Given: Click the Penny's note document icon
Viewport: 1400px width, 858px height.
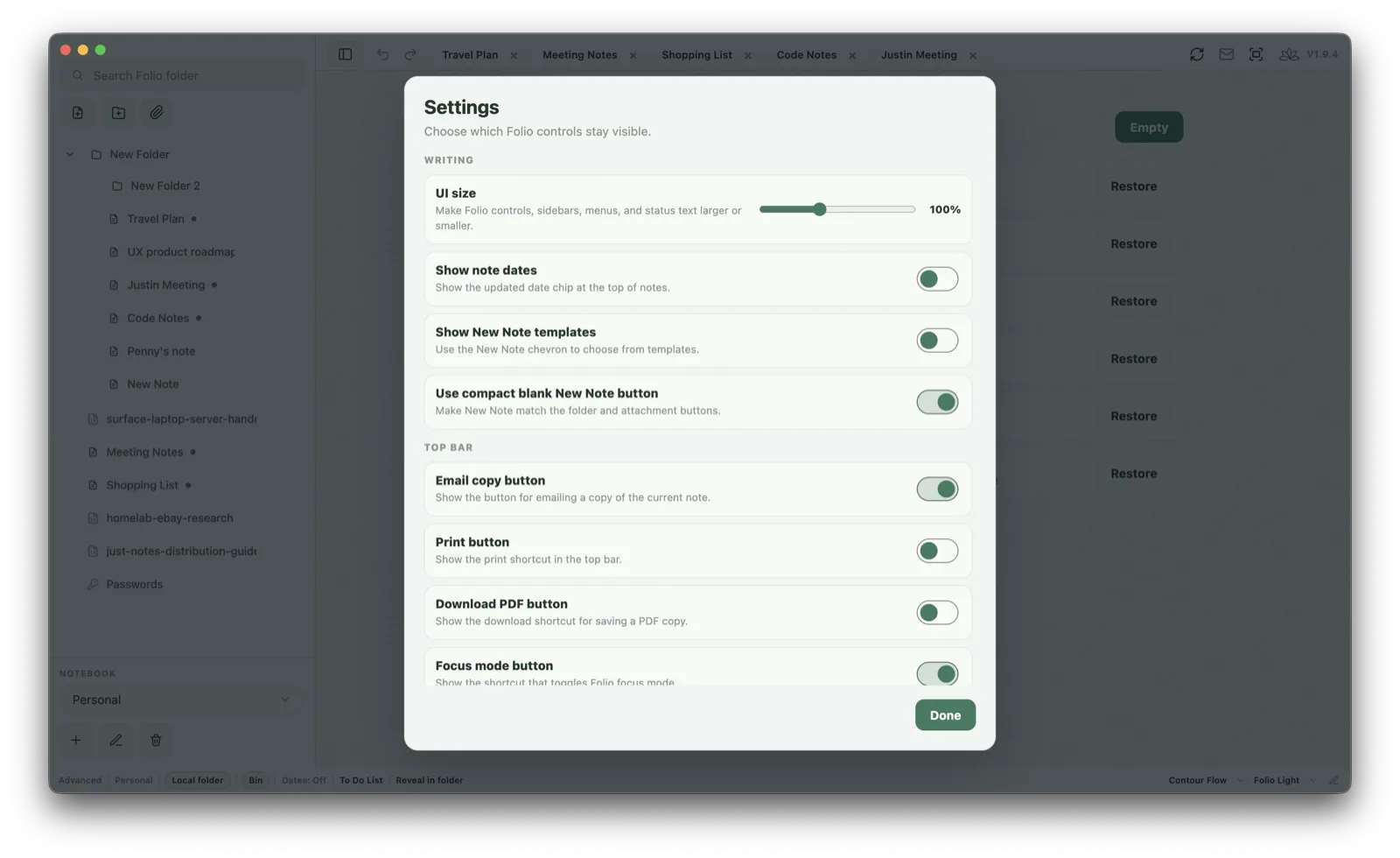Looking at the screenshot, I should click(114, 351).
